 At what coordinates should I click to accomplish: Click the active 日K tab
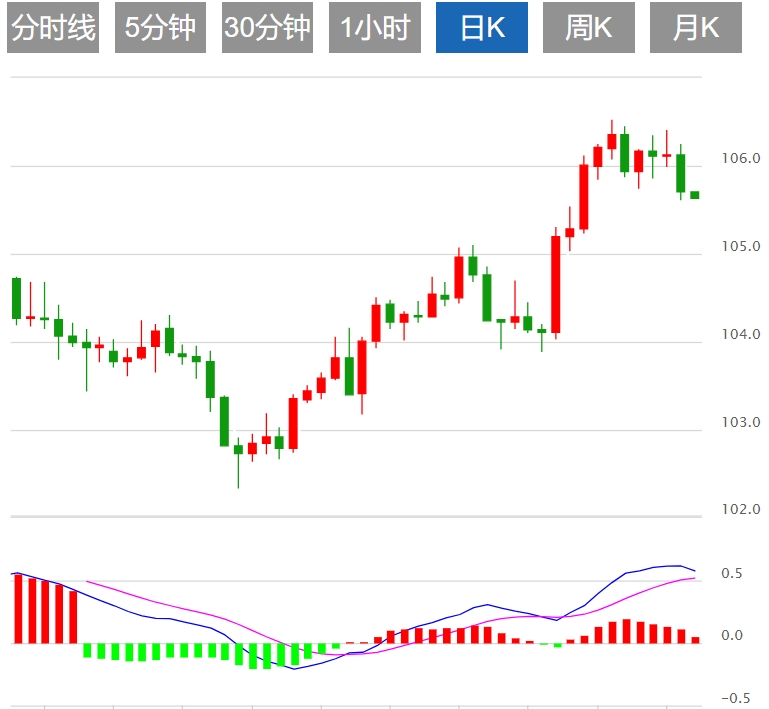coord(482,28)
